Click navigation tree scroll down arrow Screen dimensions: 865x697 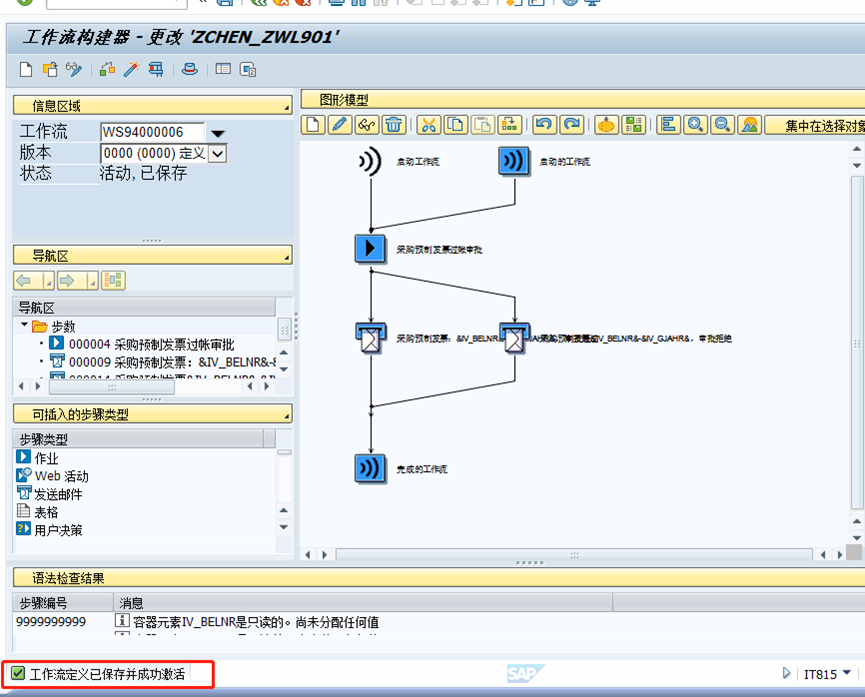[x=284, y=369]
